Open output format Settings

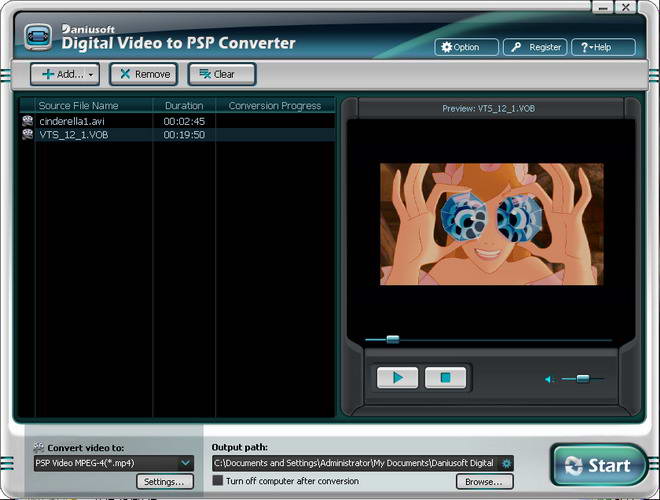(x=165, y=481)
